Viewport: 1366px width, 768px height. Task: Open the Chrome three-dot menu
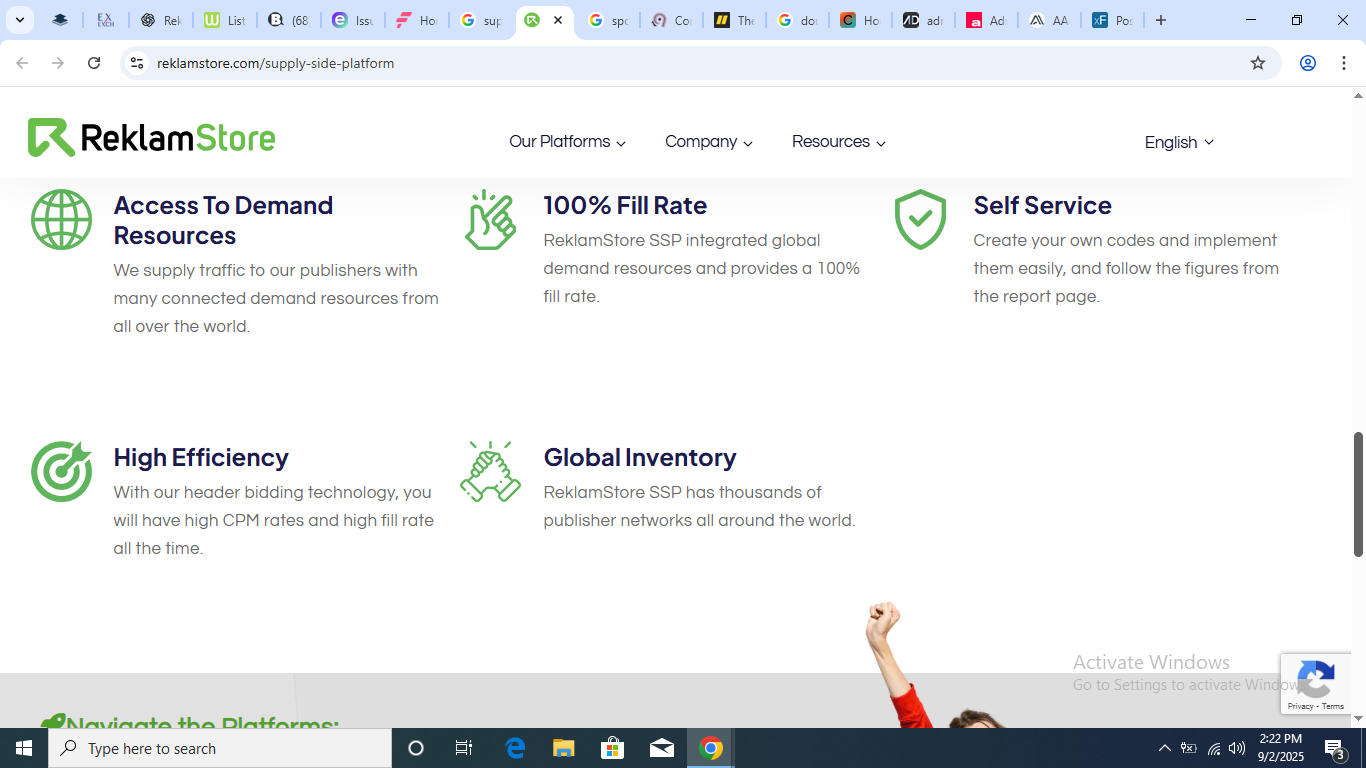(x=1344, y=63)
